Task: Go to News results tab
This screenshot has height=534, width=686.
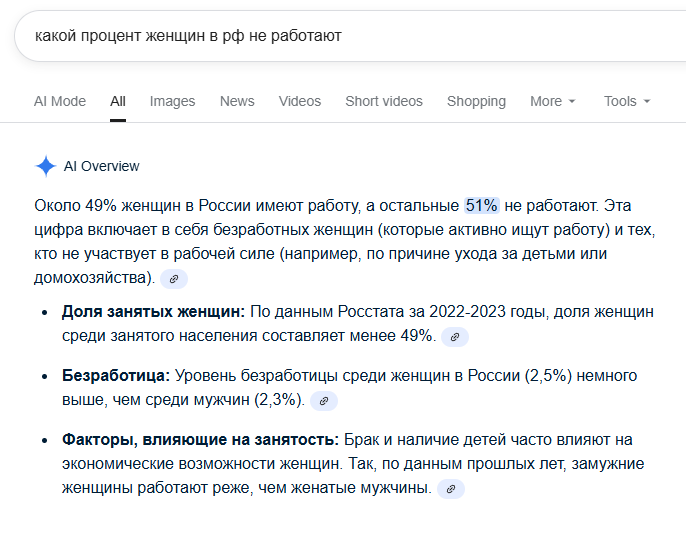Action: 237,101
